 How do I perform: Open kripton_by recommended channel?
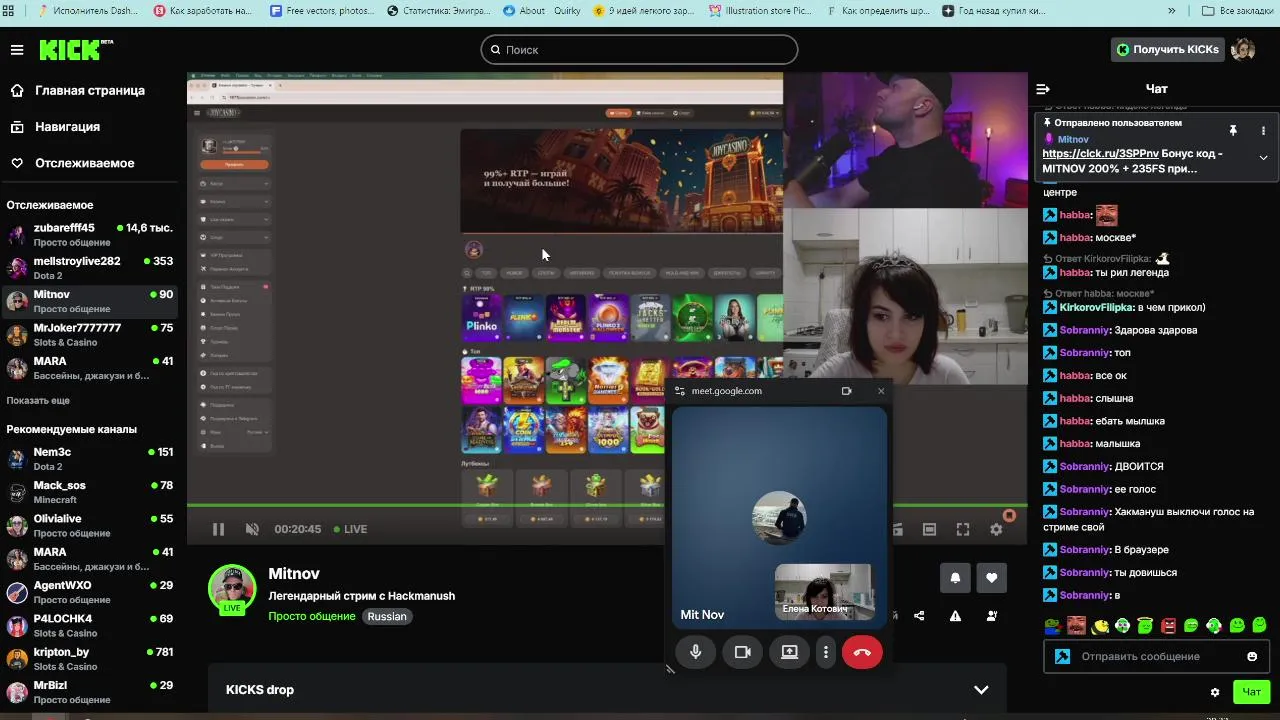click(90, 659)
